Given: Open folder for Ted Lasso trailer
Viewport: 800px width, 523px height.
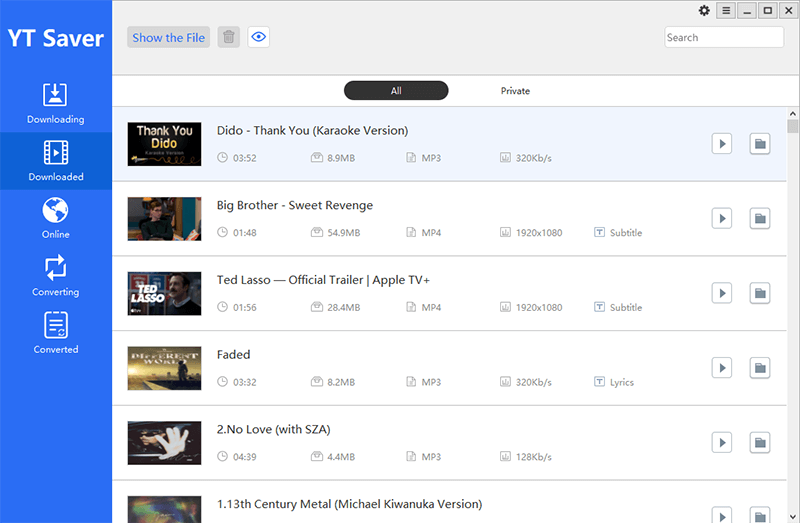Looking at the screenshot, I should tap(760, 293).
